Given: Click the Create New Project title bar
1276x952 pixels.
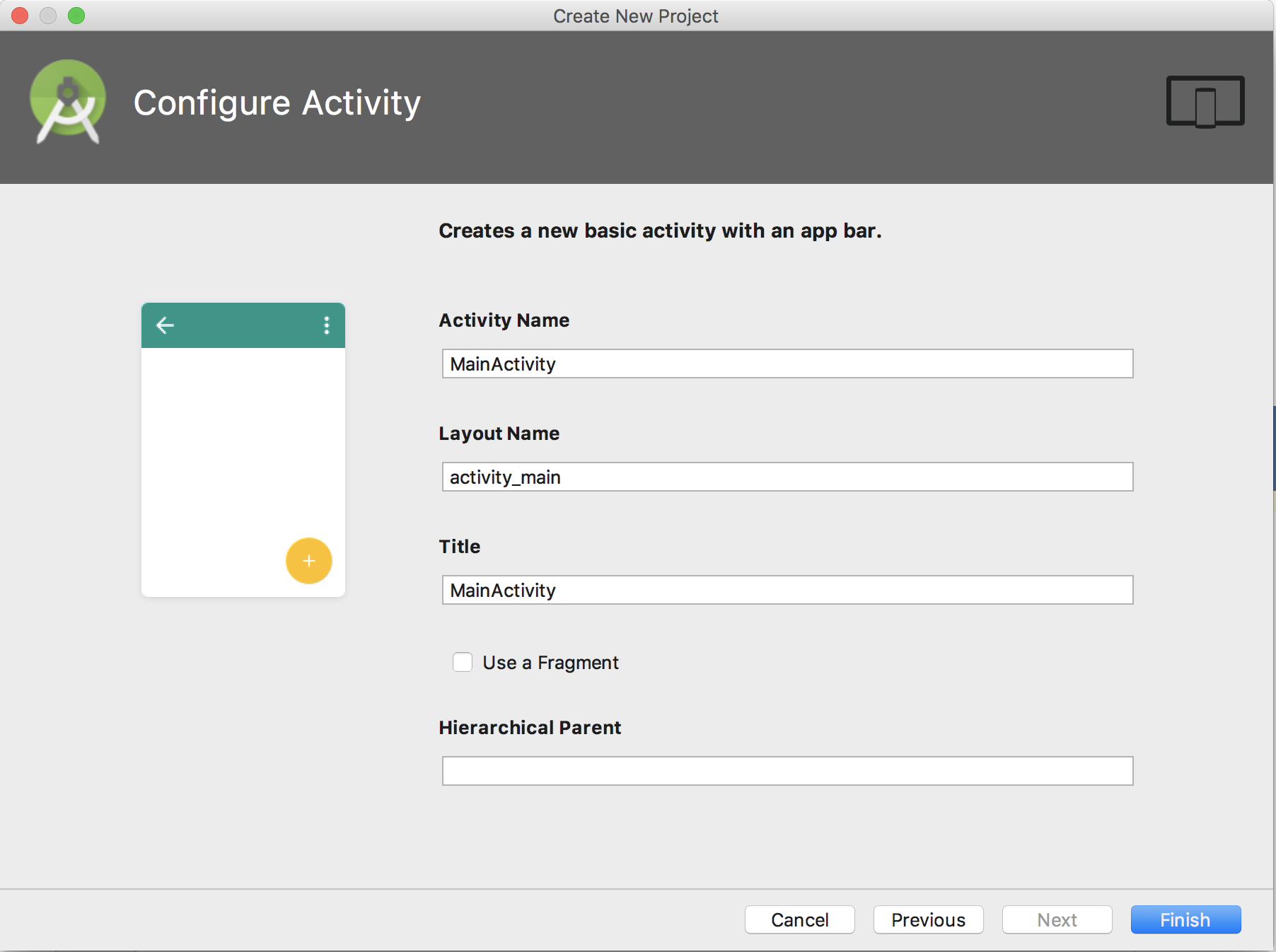Looking at the screenshot, I should pos(635,16).
